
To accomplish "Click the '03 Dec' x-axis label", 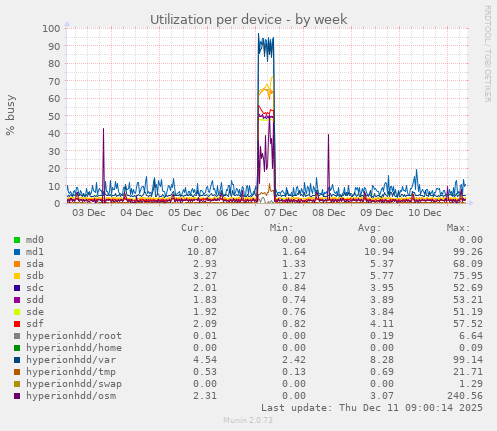I will pos(89,213).
